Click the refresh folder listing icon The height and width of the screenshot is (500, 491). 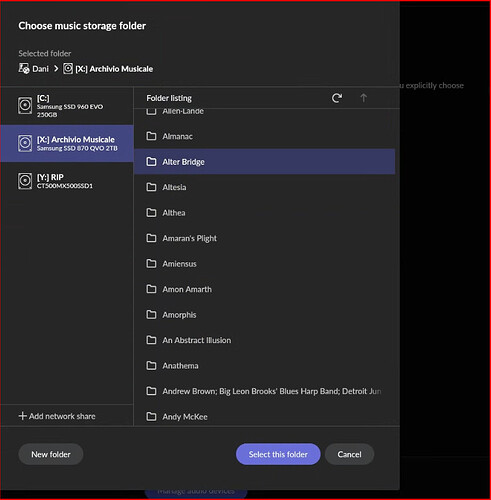click(x=337, y=98)
